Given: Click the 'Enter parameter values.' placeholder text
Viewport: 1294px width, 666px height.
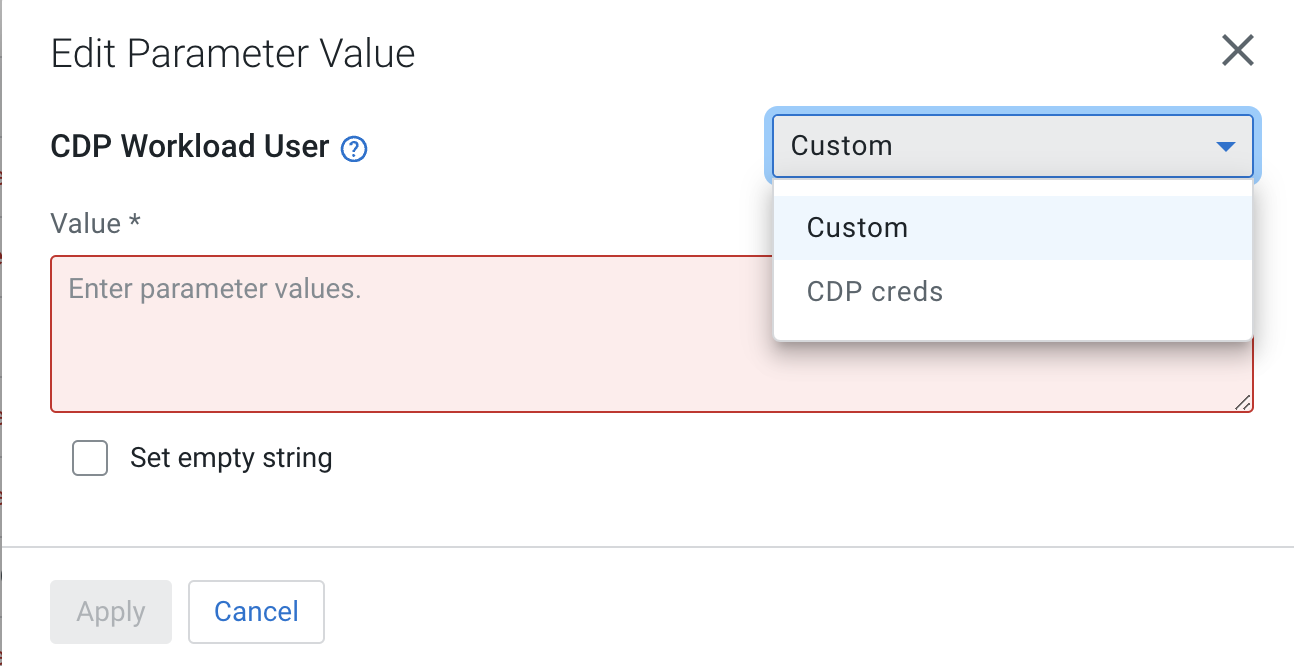Looking at the screenshot, I should tap(214, 290).
